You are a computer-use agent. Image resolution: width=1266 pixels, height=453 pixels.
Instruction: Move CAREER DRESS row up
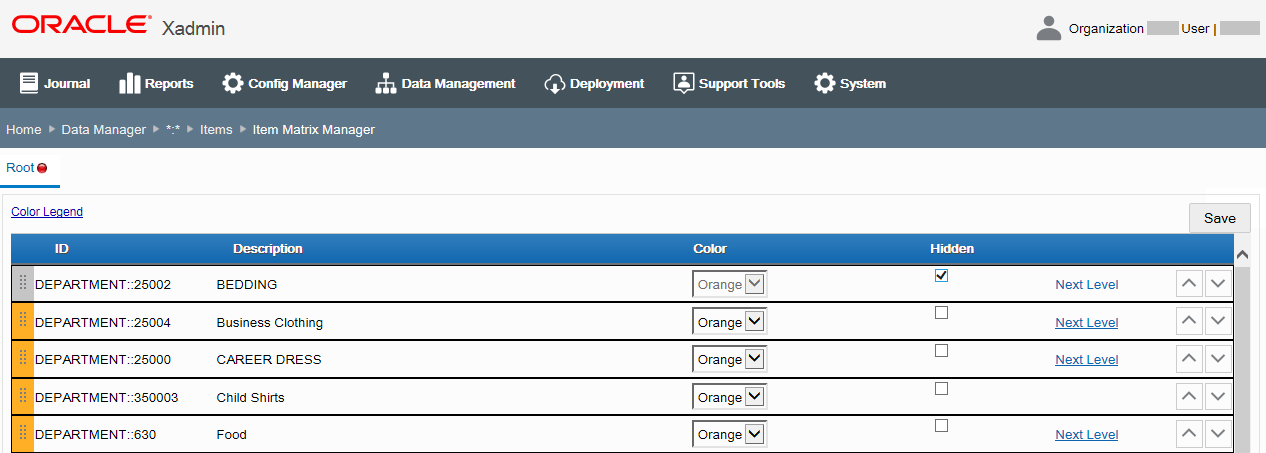pos(1189,359)
